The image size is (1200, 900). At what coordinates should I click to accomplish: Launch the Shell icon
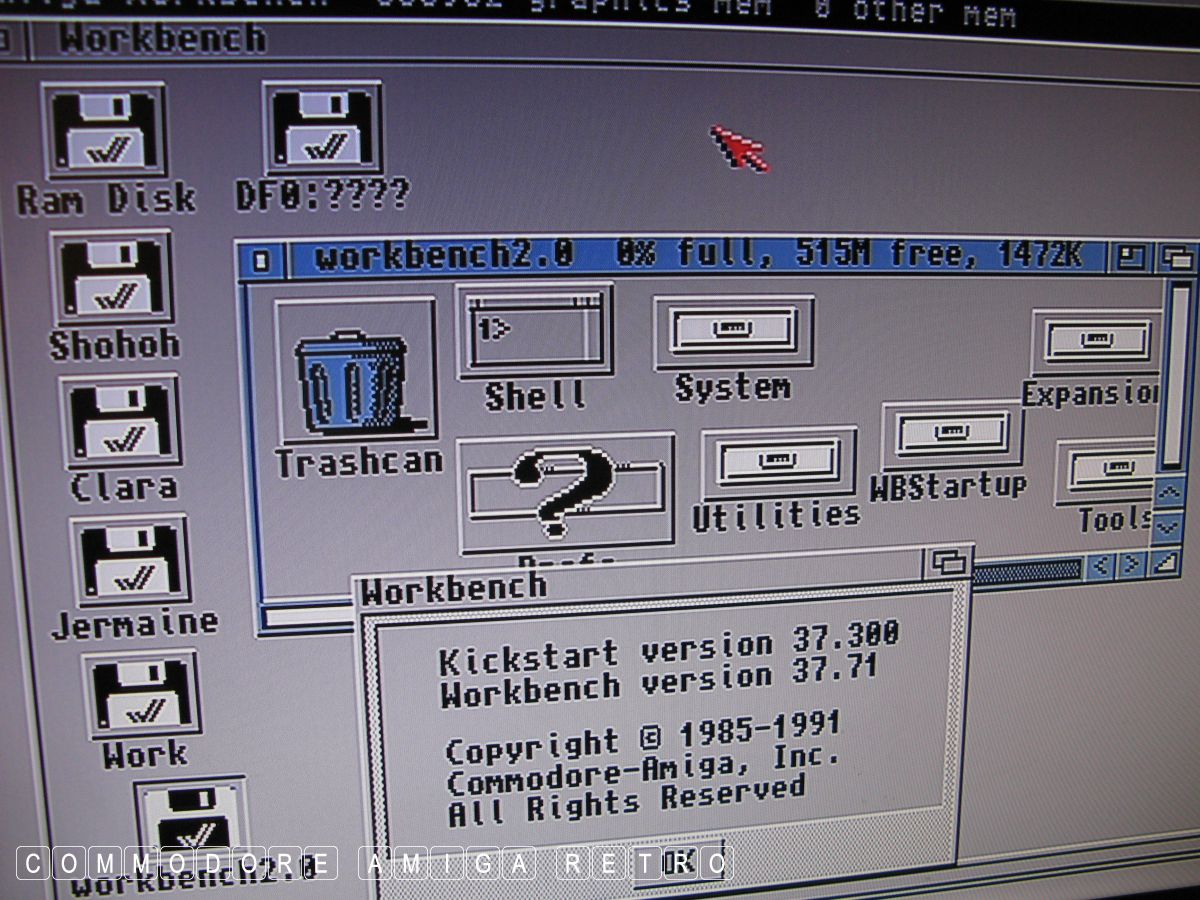pyautogui.click(x=535, y=331)
